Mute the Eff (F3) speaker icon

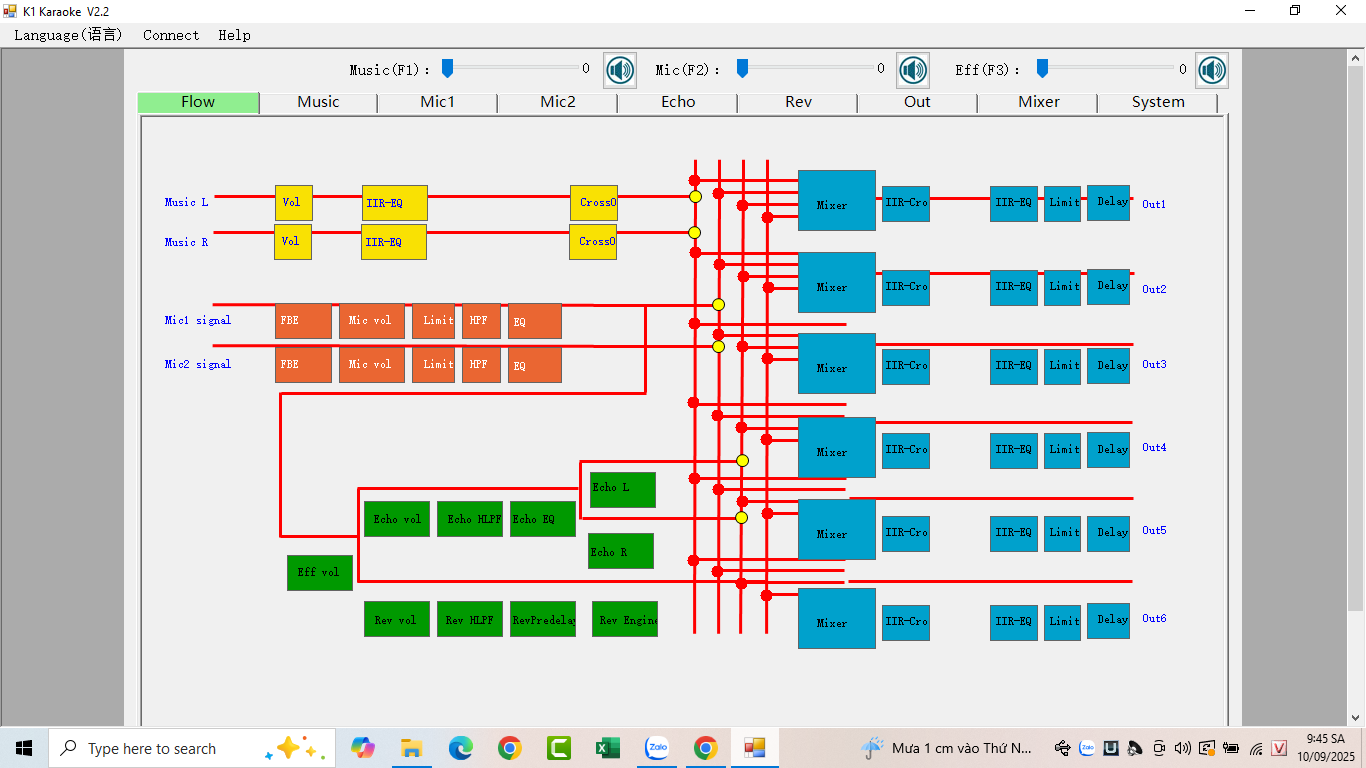tap(1212, 70)
